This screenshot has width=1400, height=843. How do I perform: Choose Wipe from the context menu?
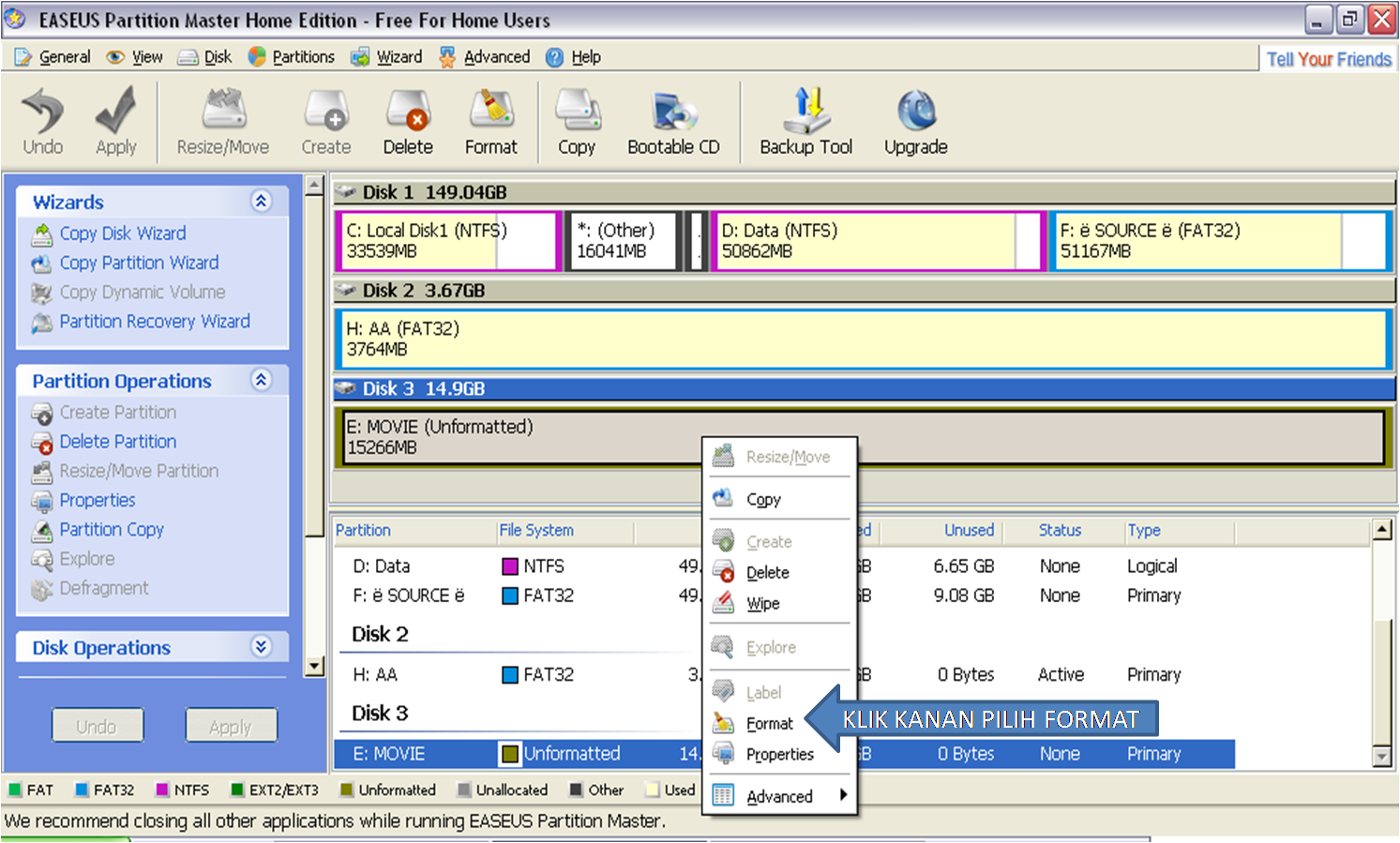(x=780, y=603)
